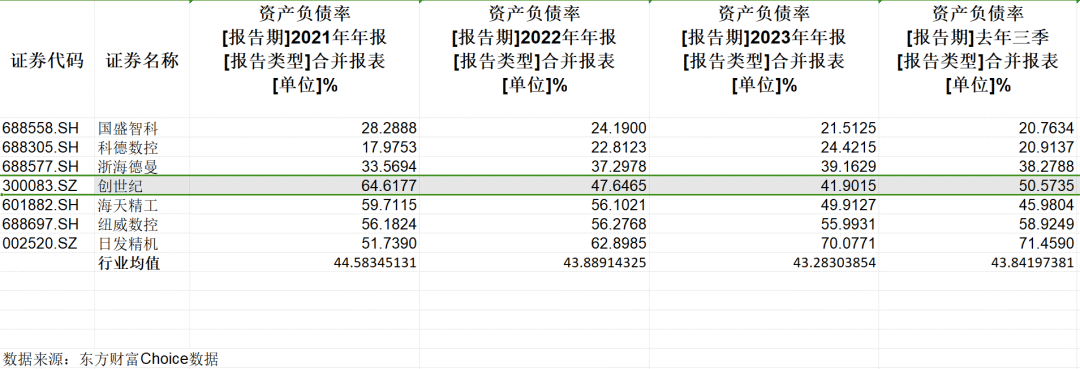This screenshot has height=369, width=1080.
Task: Select industry average 43.84197381
Action: click(979, 262)
